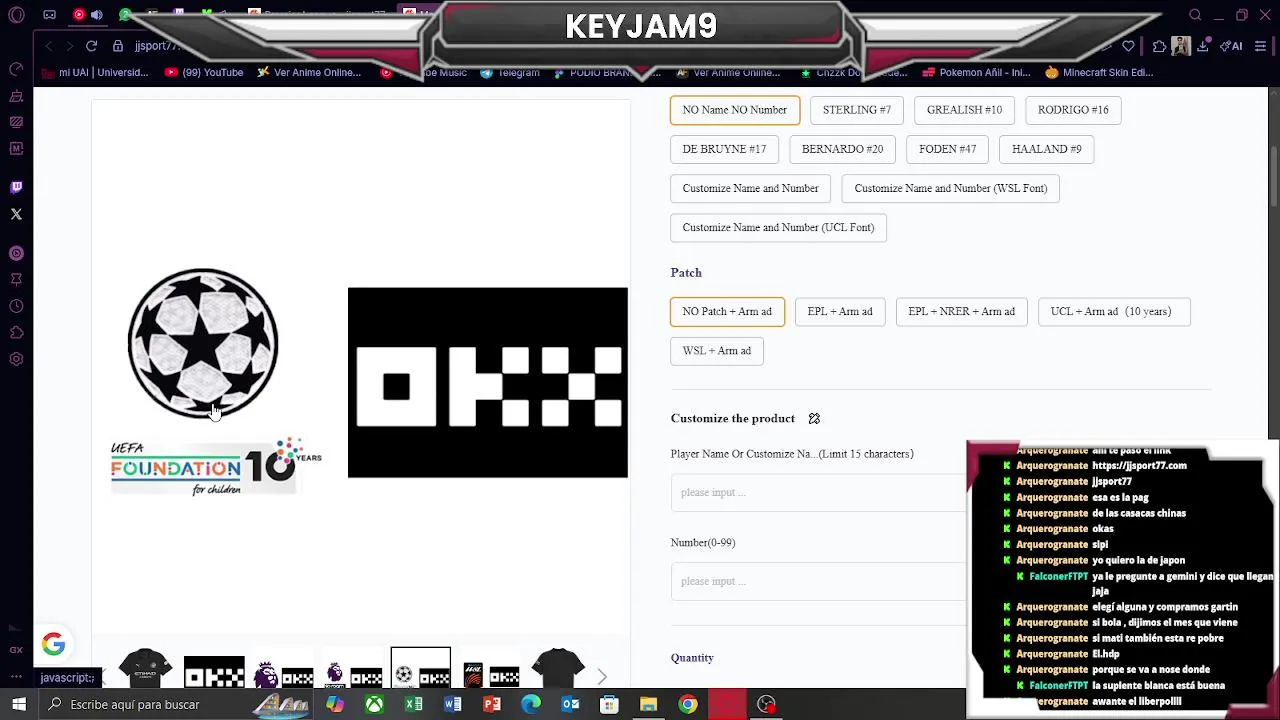Select EPL + NRER + Arm ad patch
The image size is (1280, 720).
click(961, 311)
